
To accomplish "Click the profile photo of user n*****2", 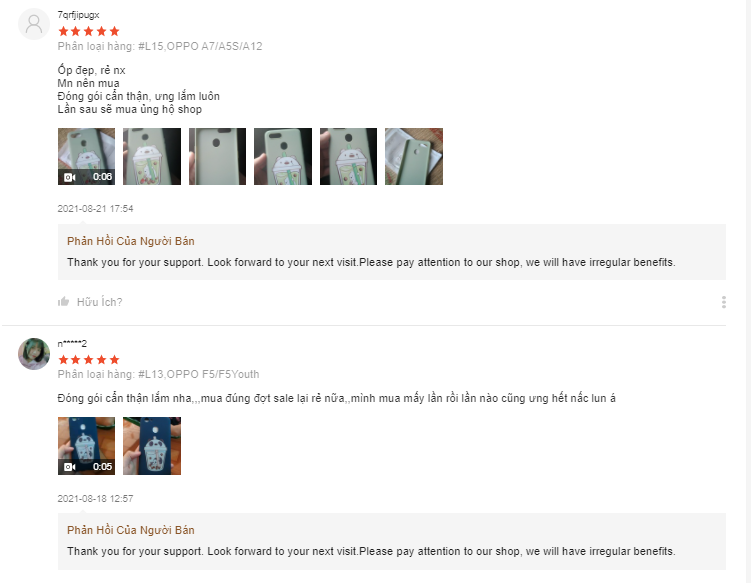I will point(34,354).
